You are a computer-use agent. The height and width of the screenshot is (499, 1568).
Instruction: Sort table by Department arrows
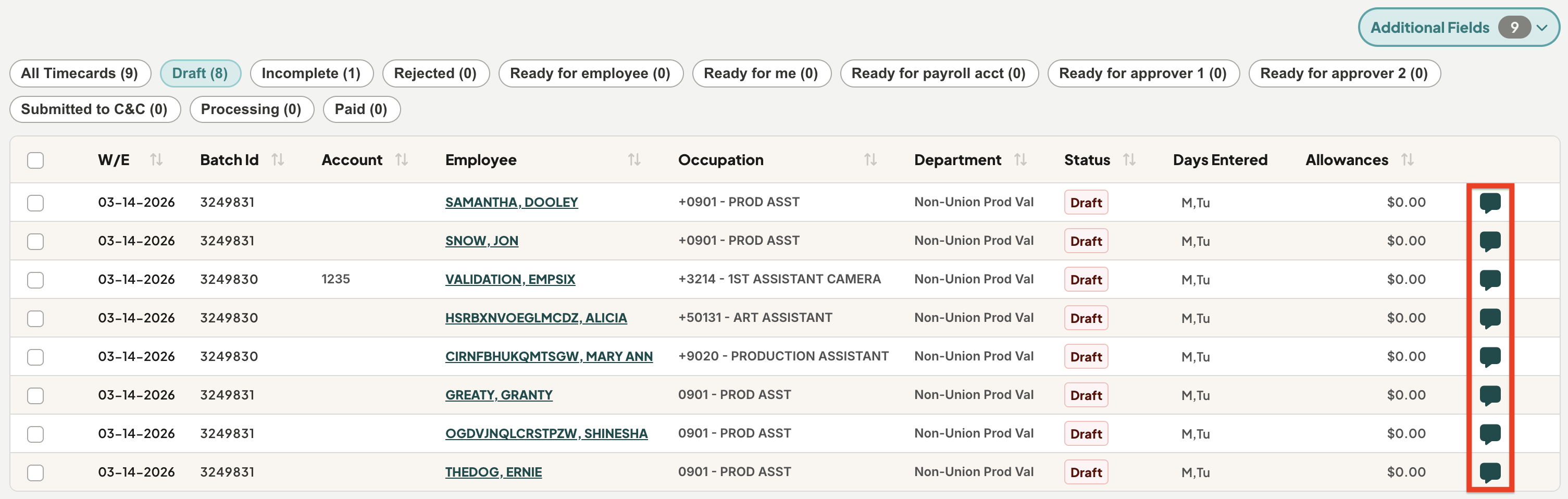coord(1020,159)
